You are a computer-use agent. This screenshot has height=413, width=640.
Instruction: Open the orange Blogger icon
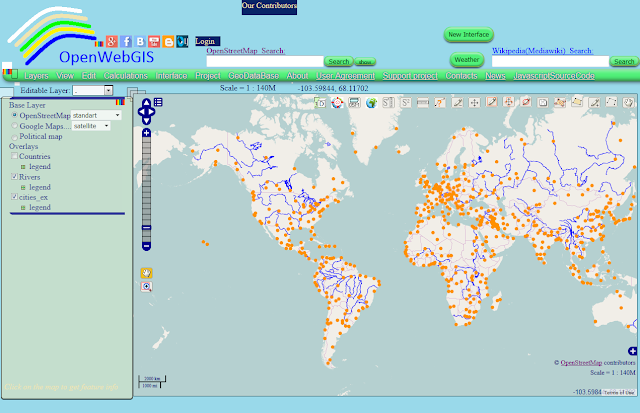pyautogui.click(x=168, y=41)
